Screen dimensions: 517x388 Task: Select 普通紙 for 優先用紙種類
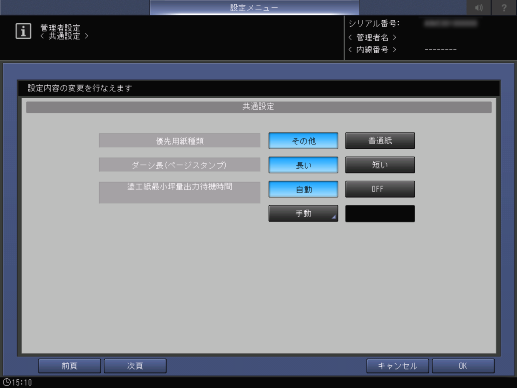click(x=380, y=141)
